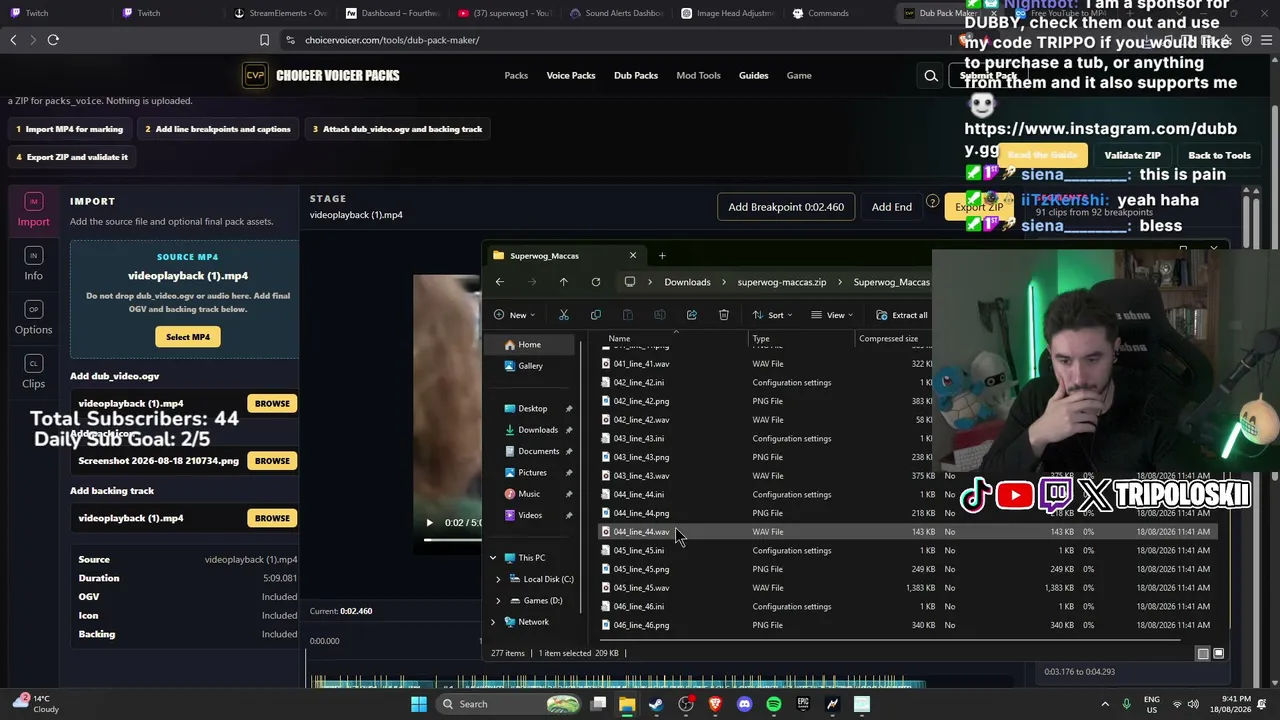Click the Select MP4 button
Screen dimensions: 1280x720
click(x=188, y=337)
